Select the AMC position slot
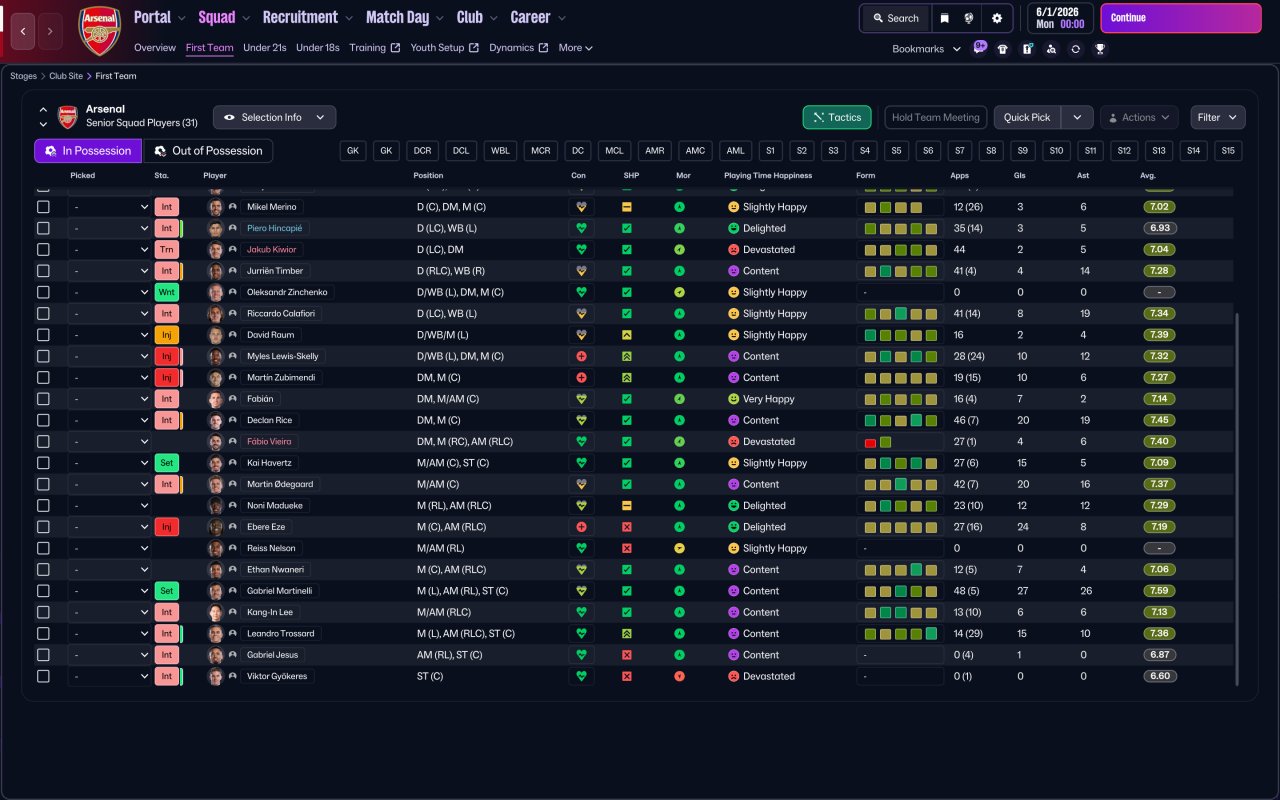1280x800 pixels. click(695, 151)
